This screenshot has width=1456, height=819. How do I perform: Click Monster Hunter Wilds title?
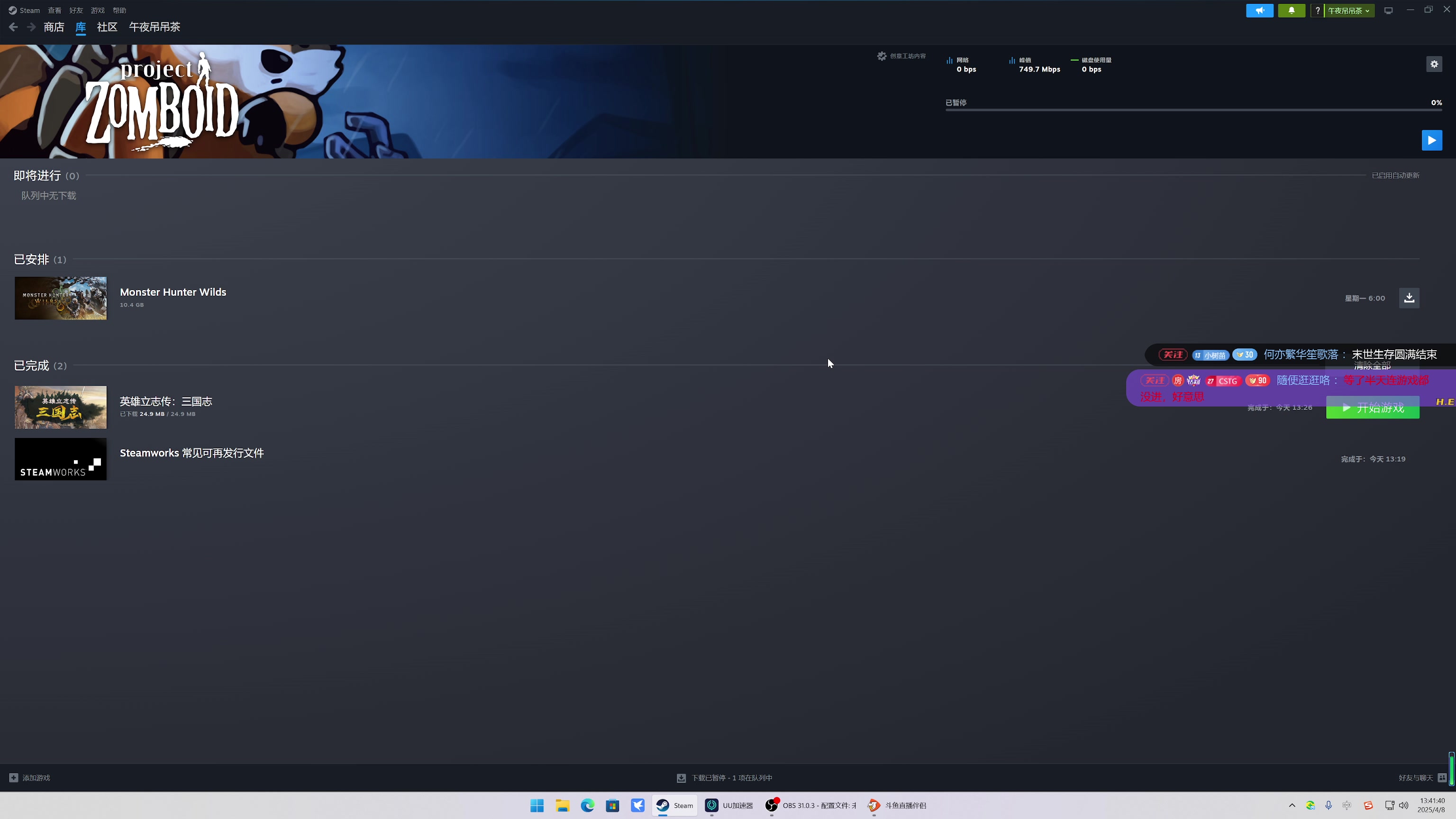point(173,292)
